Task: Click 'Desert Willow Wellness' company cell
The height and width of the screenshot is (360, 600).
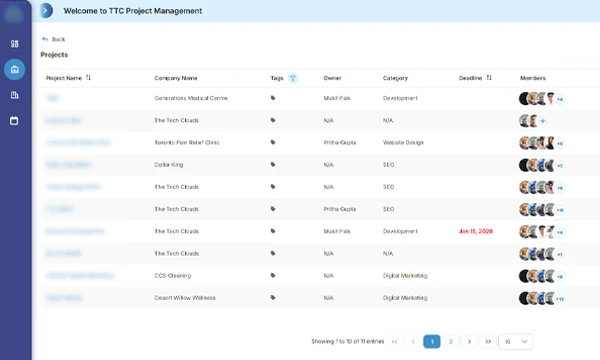Action: coord(185,298)
